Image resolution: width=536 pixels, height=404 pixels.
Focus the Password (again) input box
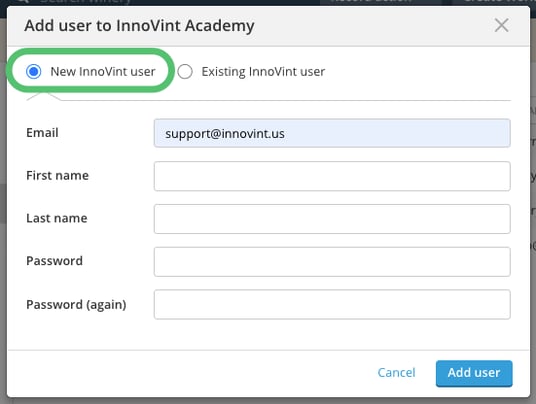point(332,304)
